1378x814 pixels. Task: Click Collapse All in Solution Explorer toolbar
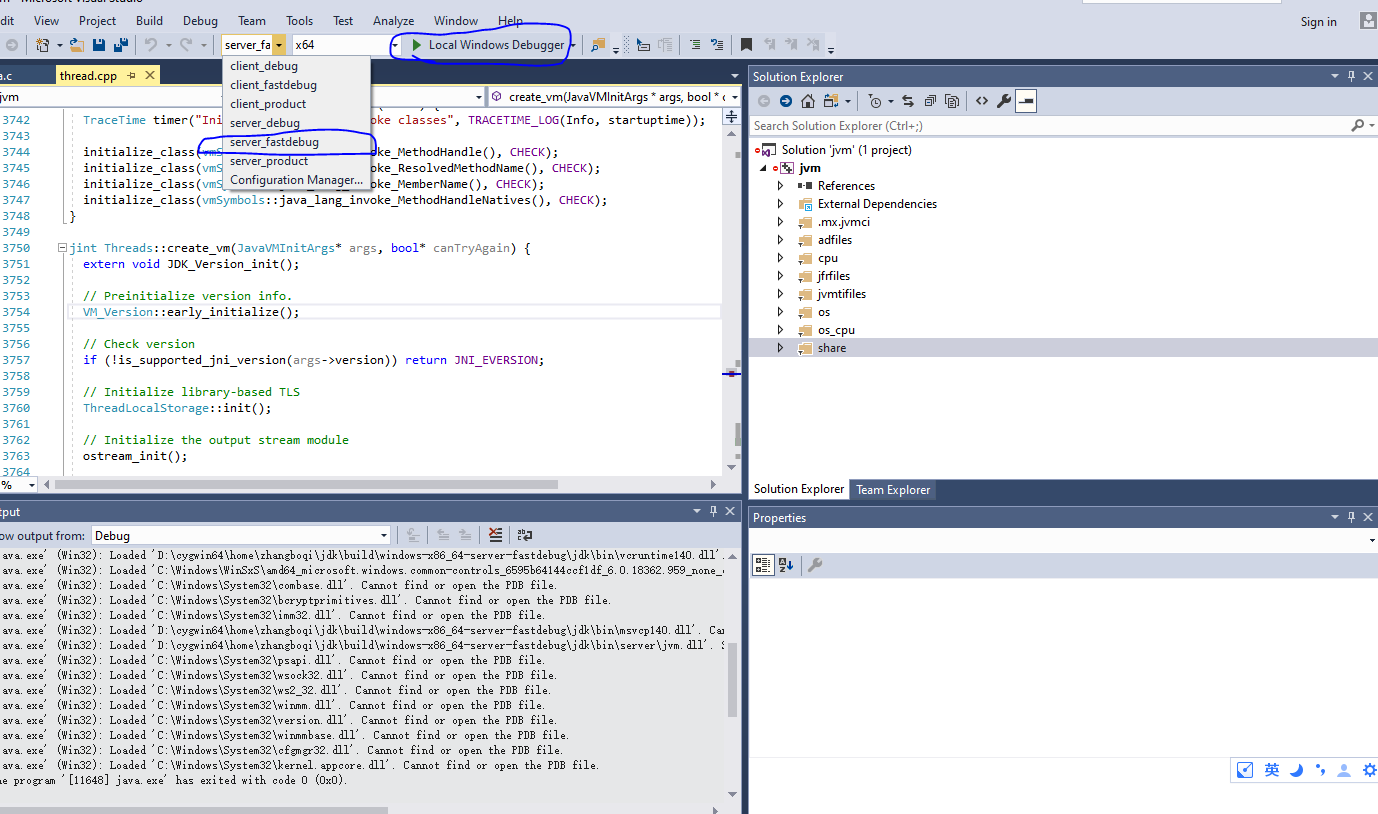tap(930, 101)
